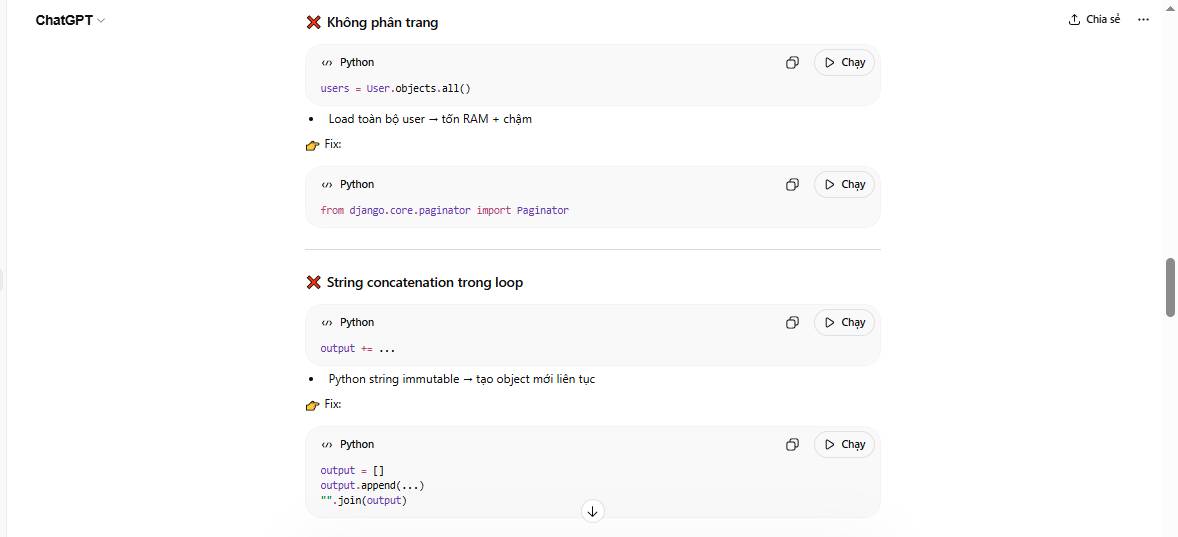Open the three-dots more options menu
1178x537 pixels.
[1143, 19]
